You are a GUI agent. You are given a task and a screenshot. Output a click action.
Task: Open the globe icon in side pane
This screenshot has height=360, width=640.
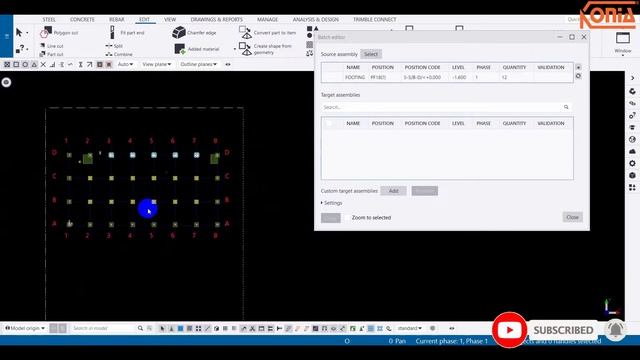coord(632,140)
